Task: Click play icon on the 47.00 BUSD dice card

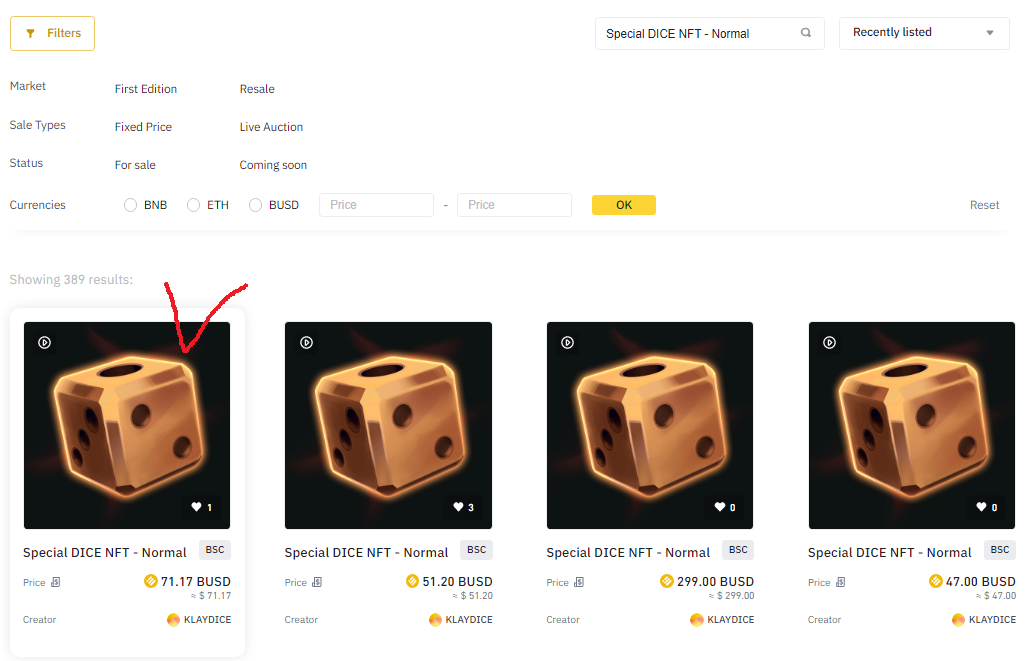Action: (x=830, y=342)
